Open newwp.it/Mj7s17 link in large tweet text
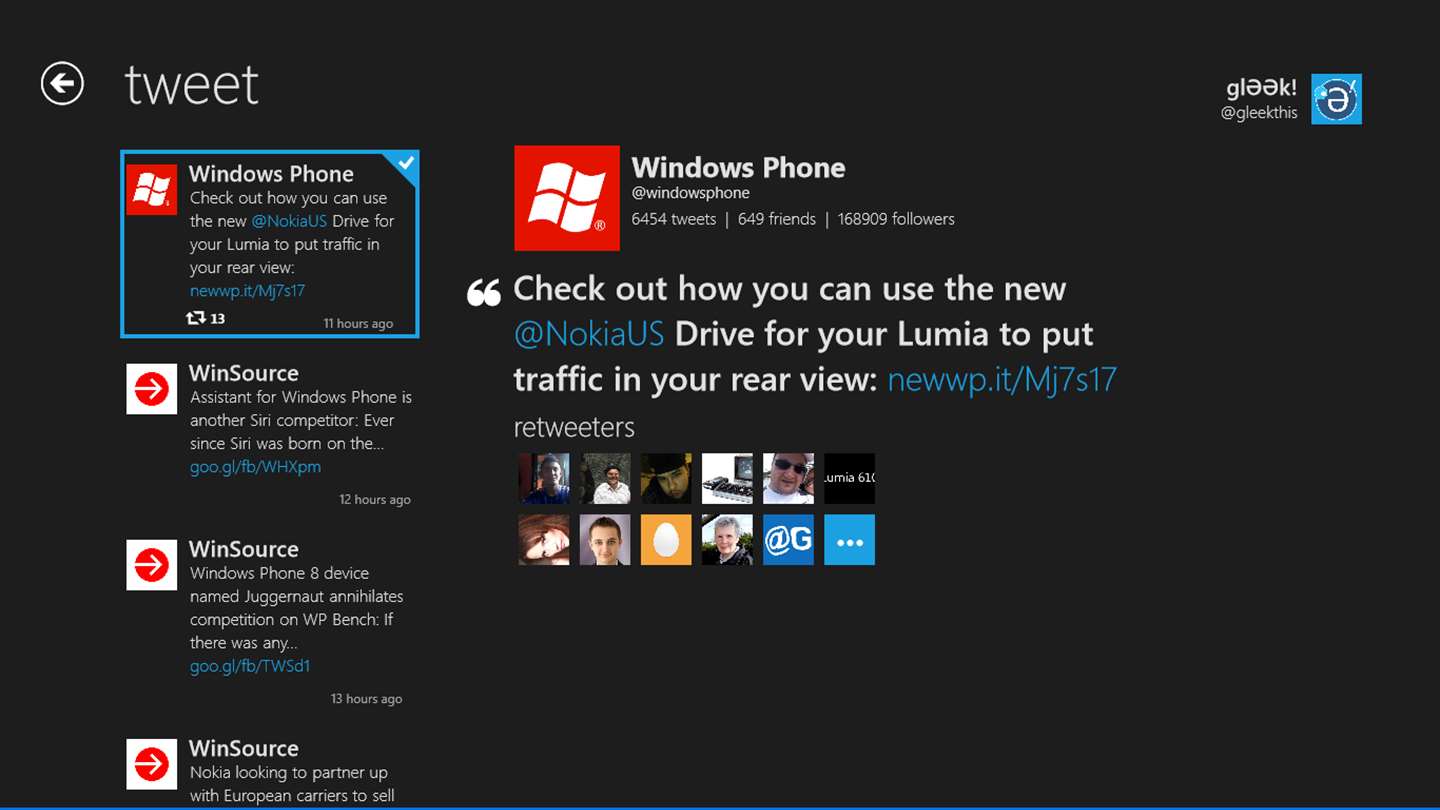 [x=1002, y=380]
